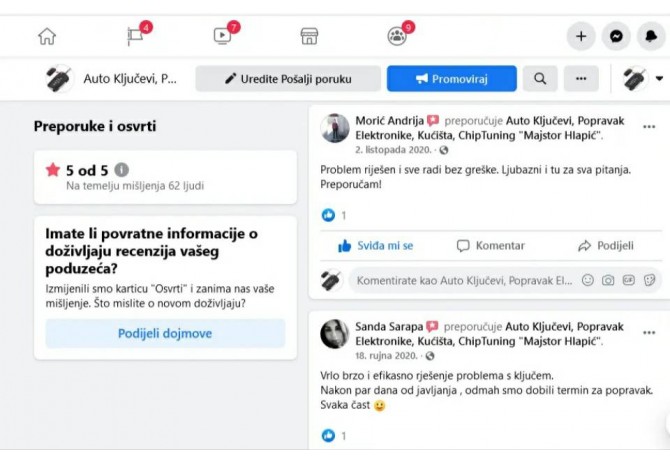This screenshot has width=670, height=464.
Task: Click Sviđa mi se on Morić's review
Action: (376, 246)
